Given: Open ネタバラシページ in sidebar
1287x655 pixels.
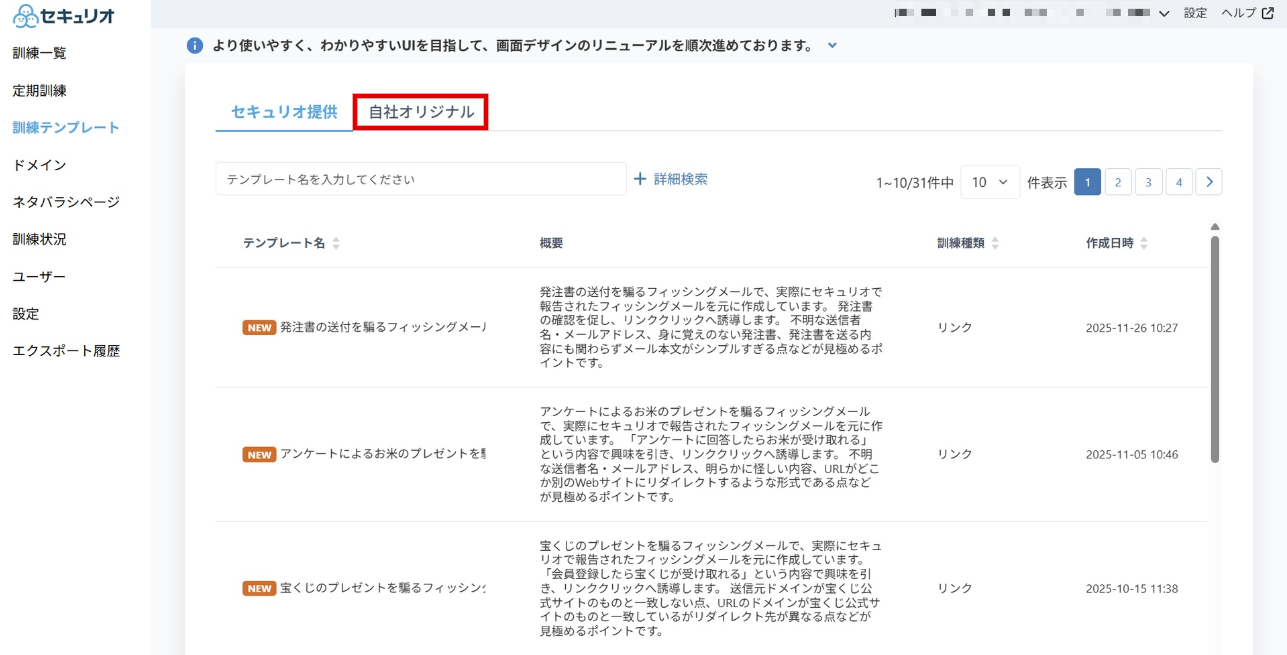Looking at the screenshot, I should (x=66, y=202).
